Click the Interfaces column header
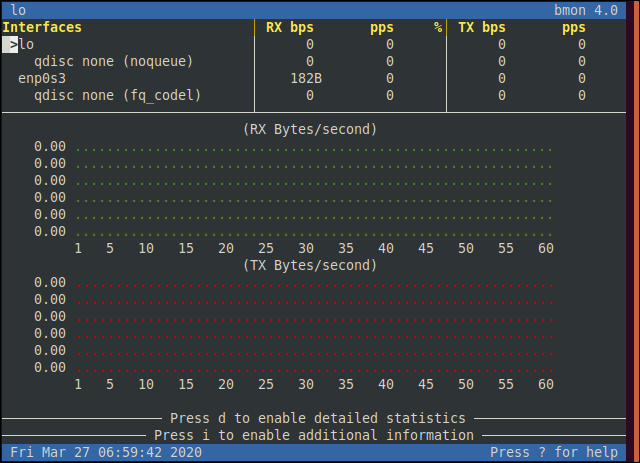Viewport: 640px width, 463px height. click(x=42, y=27)
